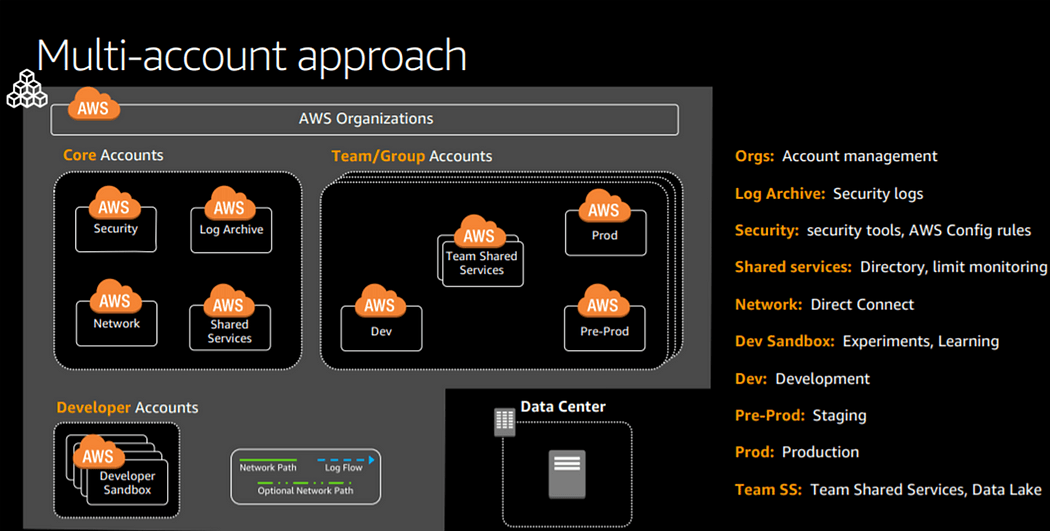This screenshot has height=531, width=1050.
Task: Select the Team/Group Accounts heading
Action: [x=411, y=156]
